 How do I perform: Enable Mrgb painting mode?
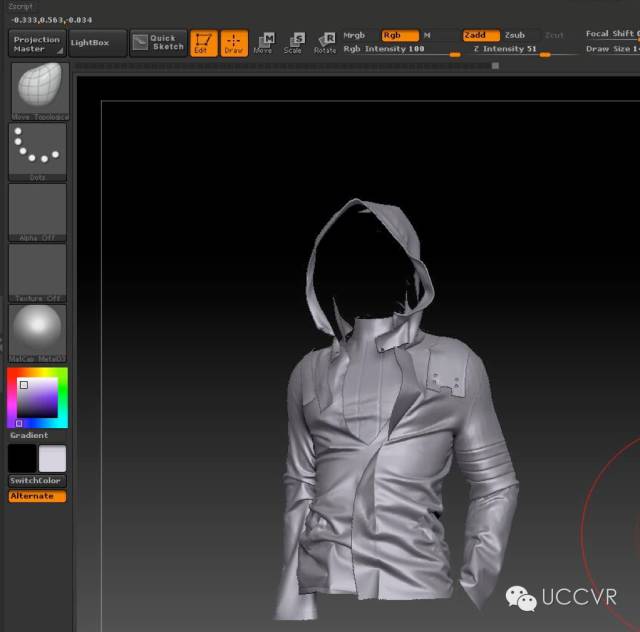click(354, 36)
